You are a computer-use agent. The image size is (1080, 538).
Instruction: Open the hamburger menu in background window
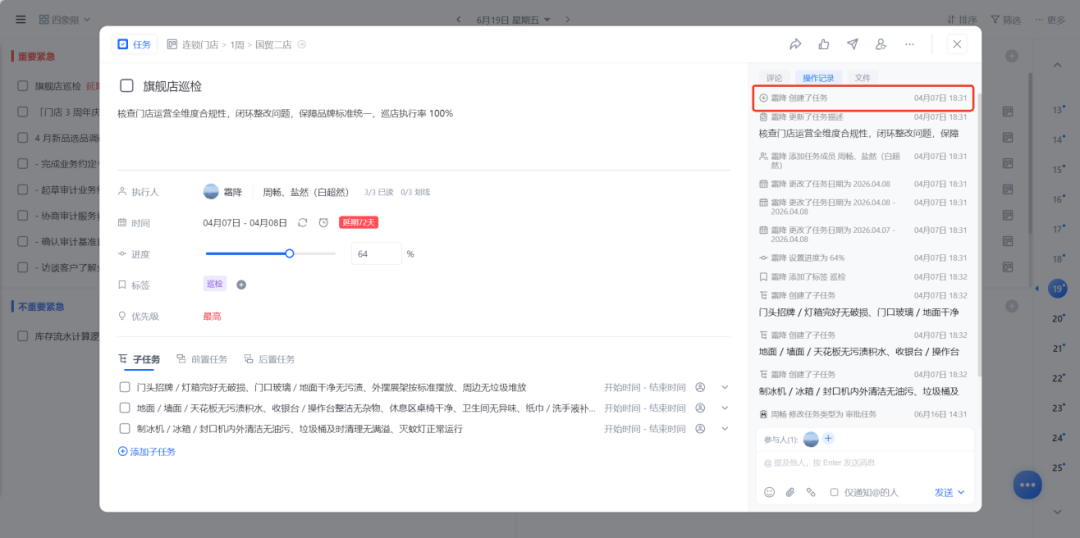pyautogui.click(x=21, y=19)
